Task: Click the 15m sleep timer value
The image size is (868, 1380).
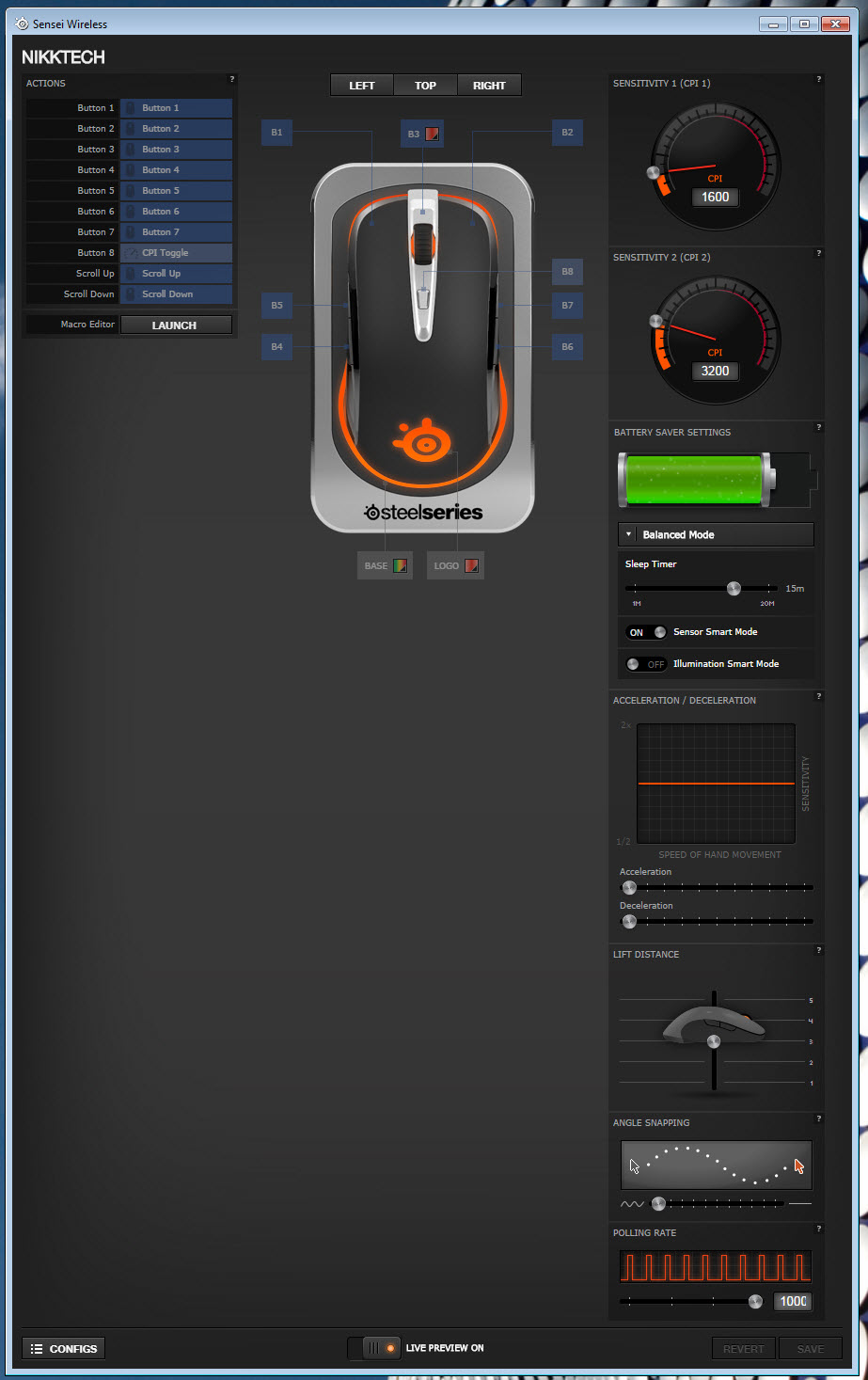Action: click(x=795, y=589)
